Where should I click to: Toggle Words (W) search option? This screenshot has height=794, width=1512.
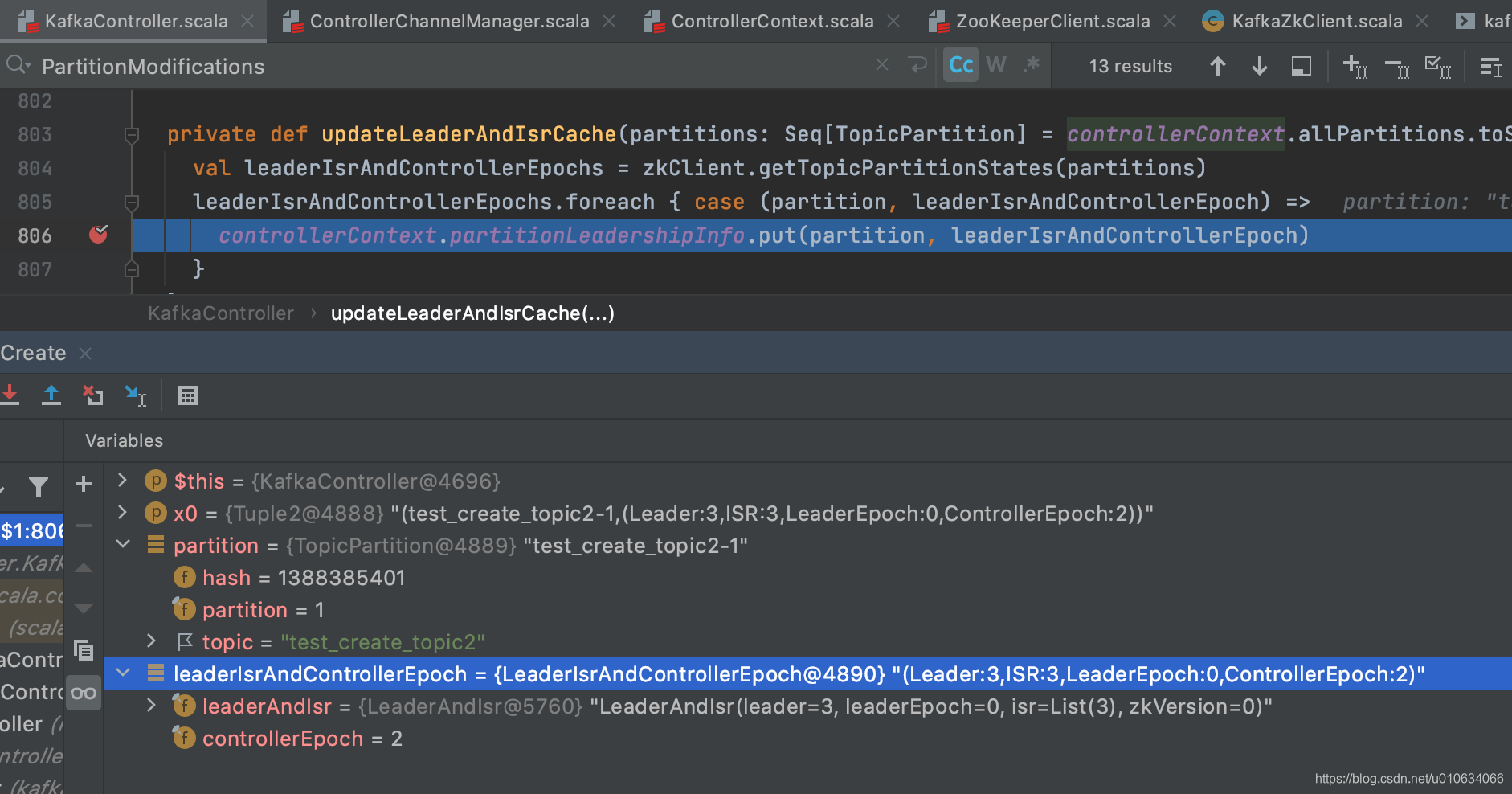[996, 65]
